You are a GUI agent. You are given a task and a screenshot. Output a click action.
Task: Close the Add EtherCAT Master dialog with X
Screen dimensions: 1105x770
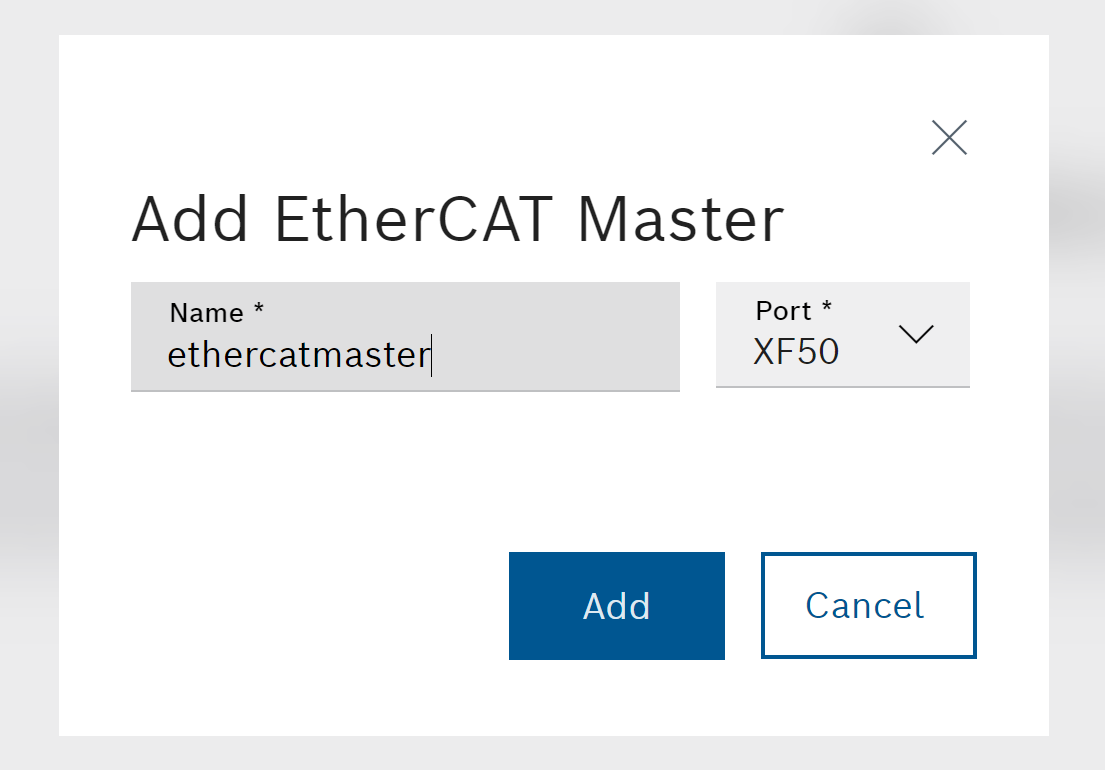point(949,137)
